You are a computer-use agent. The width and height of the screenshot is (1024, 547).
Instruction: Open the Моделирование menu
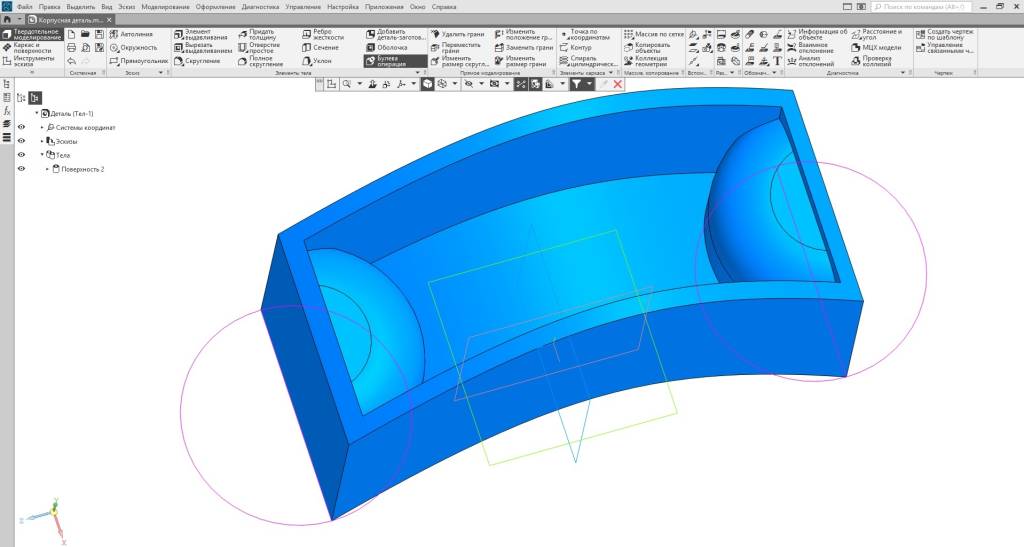165,7
